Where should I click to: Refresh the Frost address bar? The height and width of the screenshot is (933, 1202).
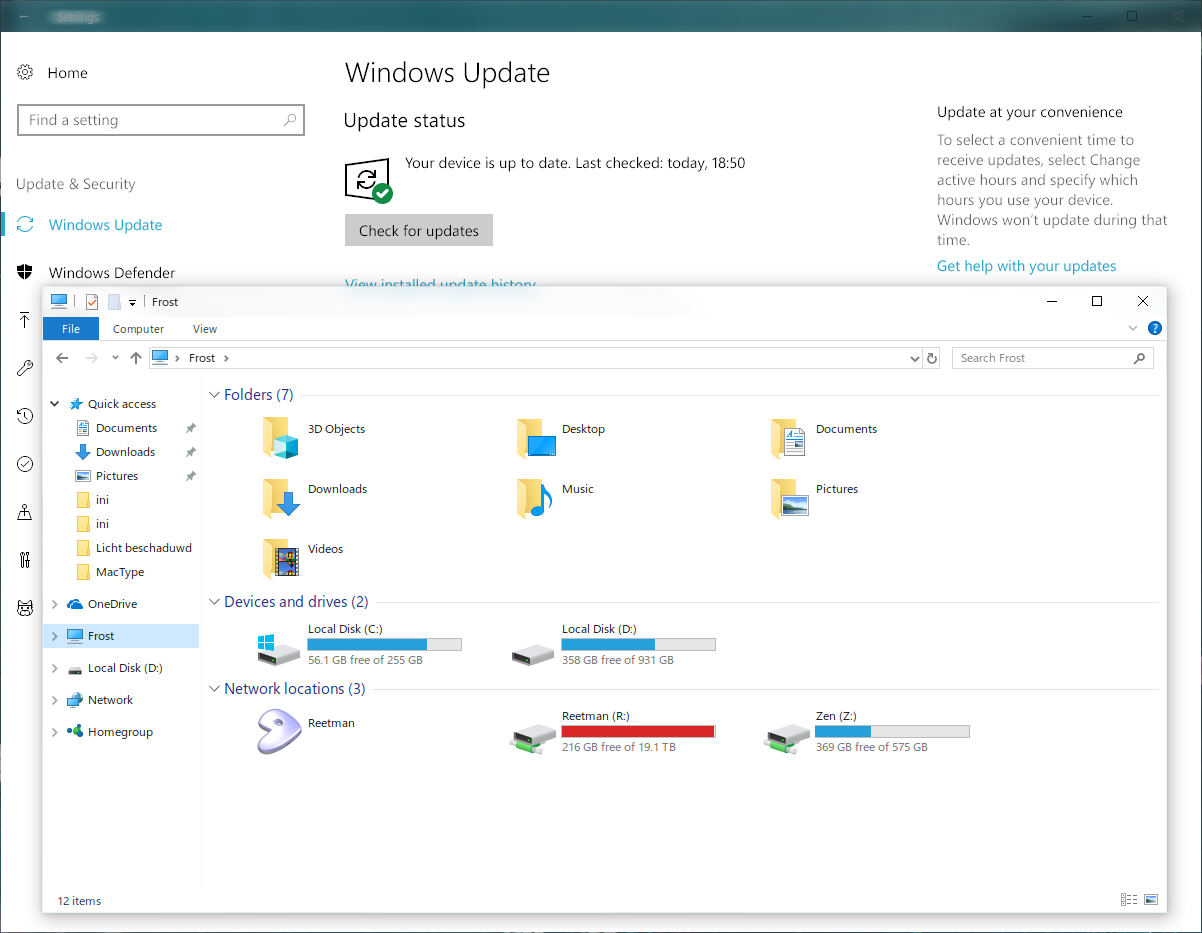(x=932, y=358)
